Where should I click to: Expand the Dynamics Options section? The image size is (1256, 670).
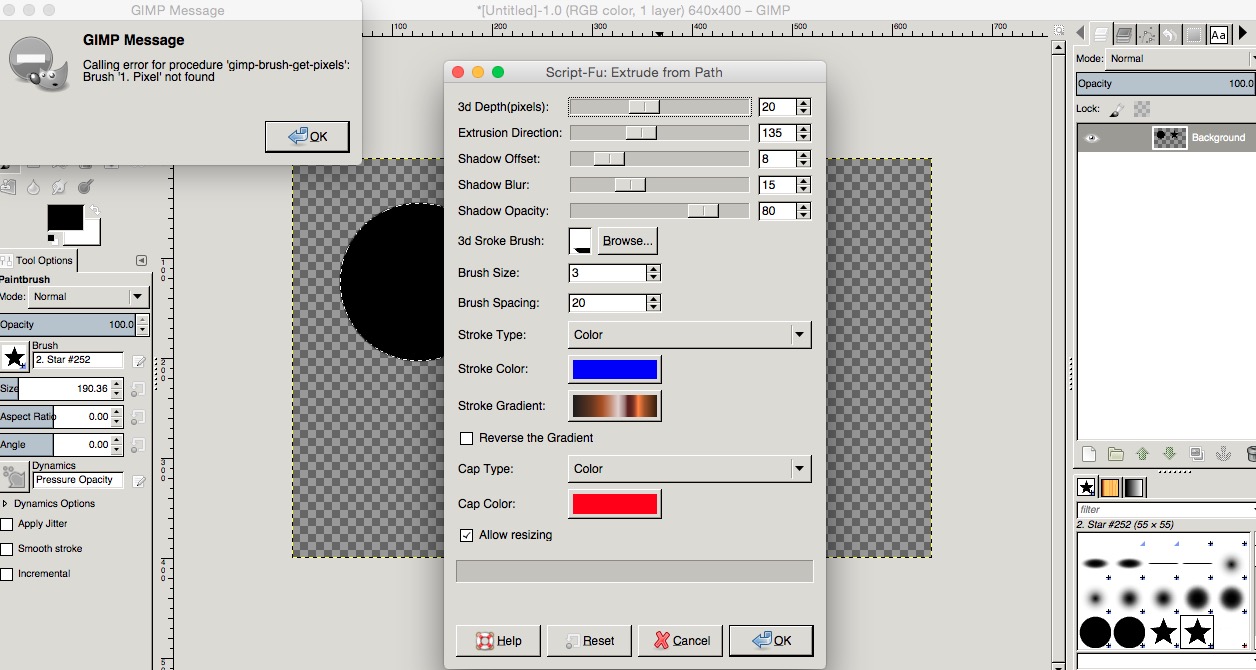(6, 504)
